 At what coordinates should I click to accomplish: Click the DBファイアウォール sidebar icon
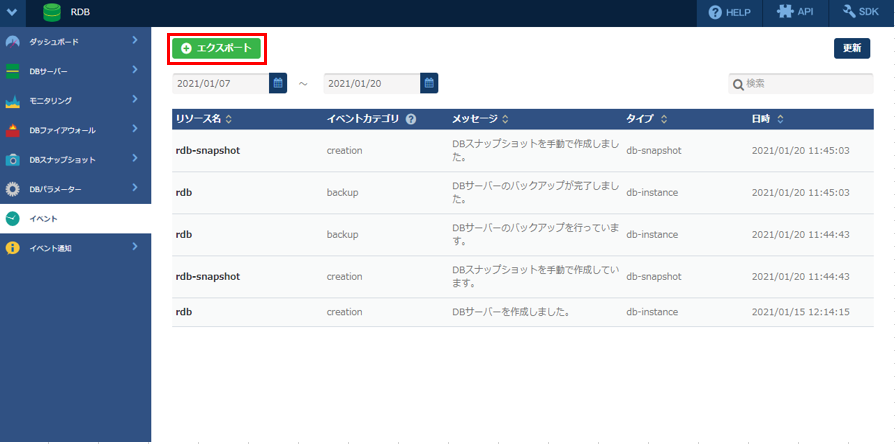tap(13, 130)
